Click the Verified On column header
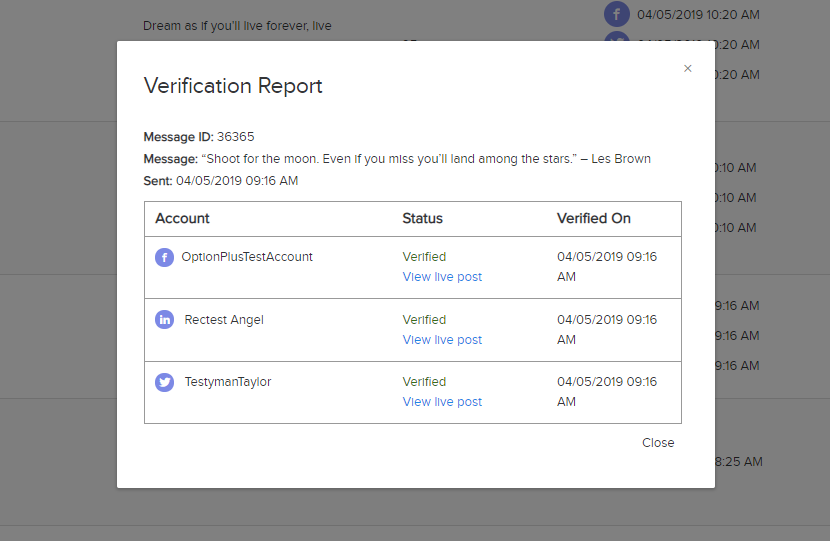The height and width of the screenshot is (541, 830). [x=594, y=218]
